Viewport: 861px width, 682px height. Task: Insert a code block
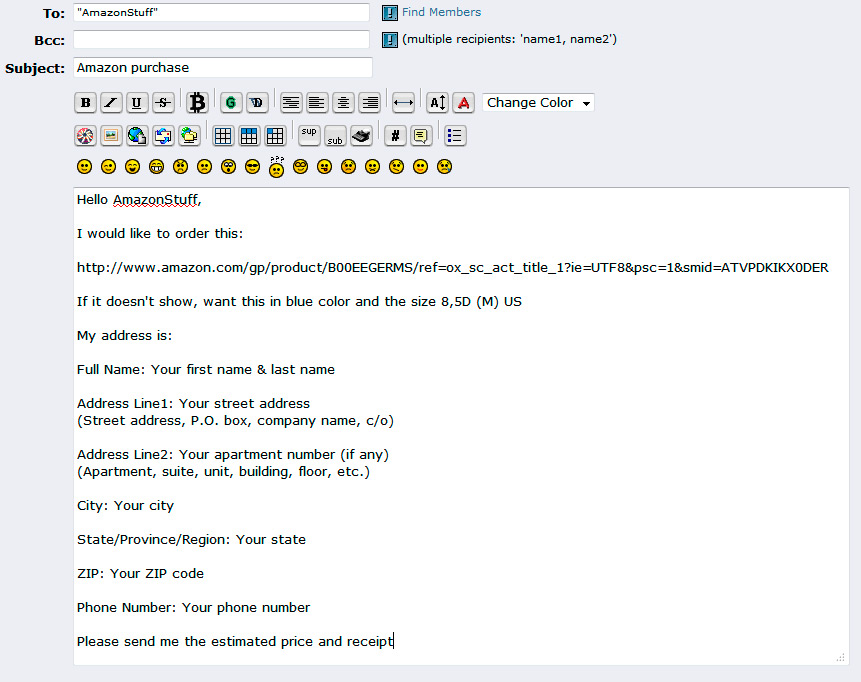[x=395, y=136]
